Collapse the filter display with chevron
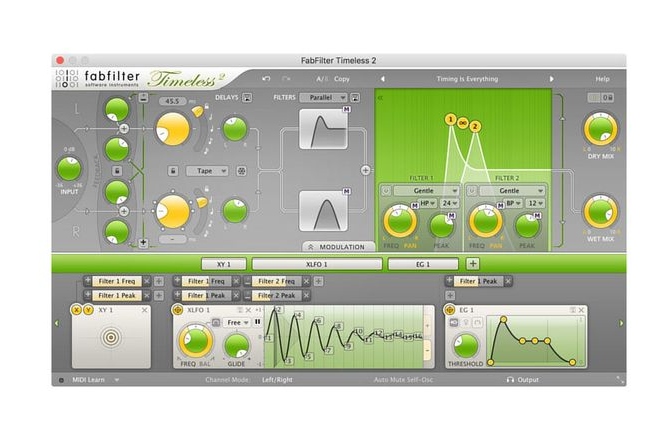The width and height of the screenshot is (672, 440). (380, 98)
